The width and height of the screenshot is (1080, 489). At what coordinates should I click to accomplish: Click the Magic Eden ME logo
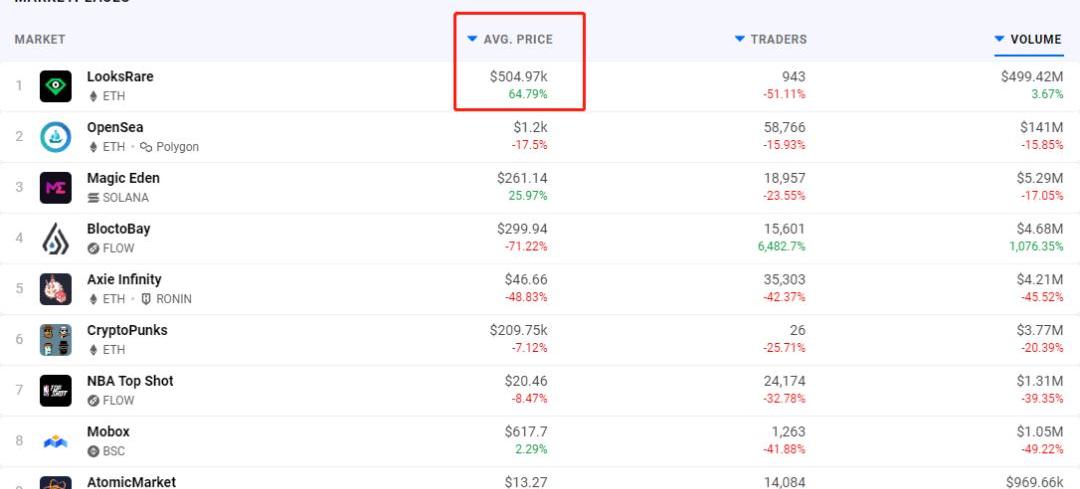pyautogui.click(x=55, y=188)
